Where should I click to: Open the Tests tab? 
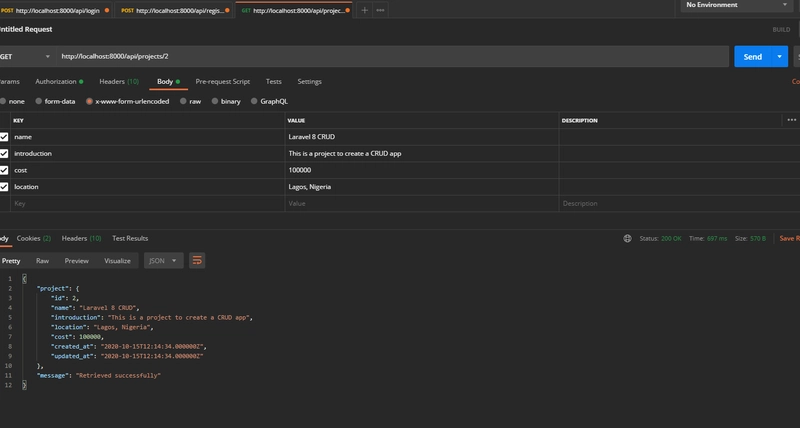click(x=273, y=82)
